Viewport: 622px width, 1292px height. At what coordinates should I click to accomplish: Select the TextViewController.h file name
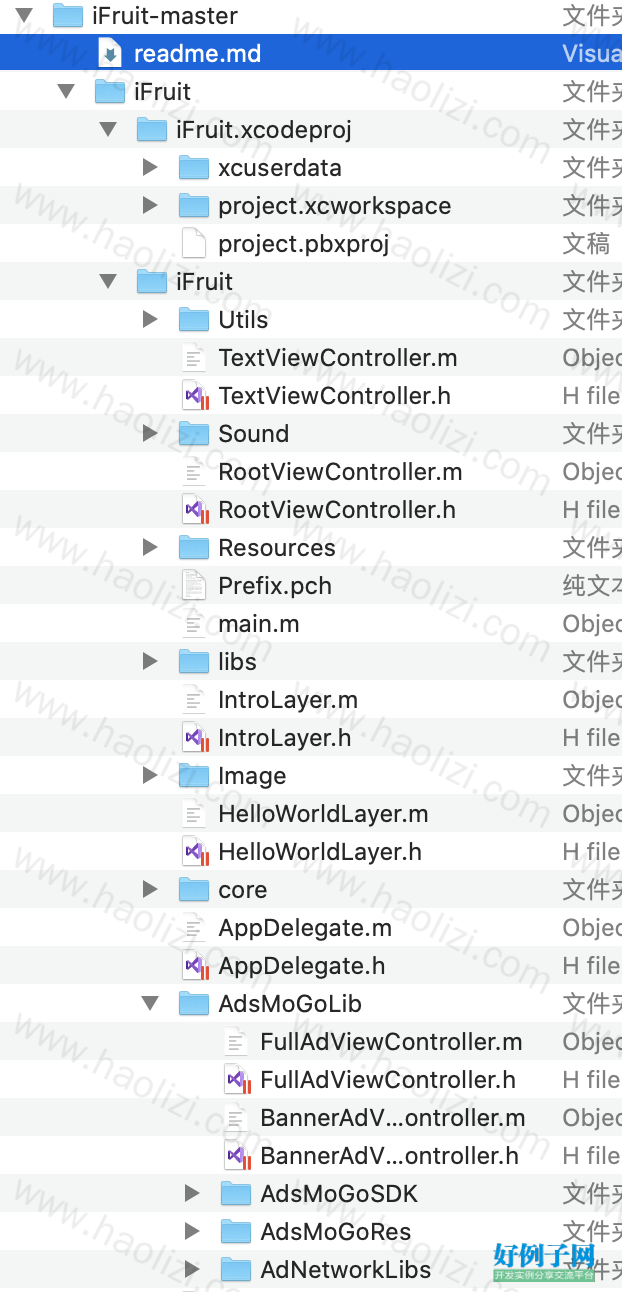point(334,396)
